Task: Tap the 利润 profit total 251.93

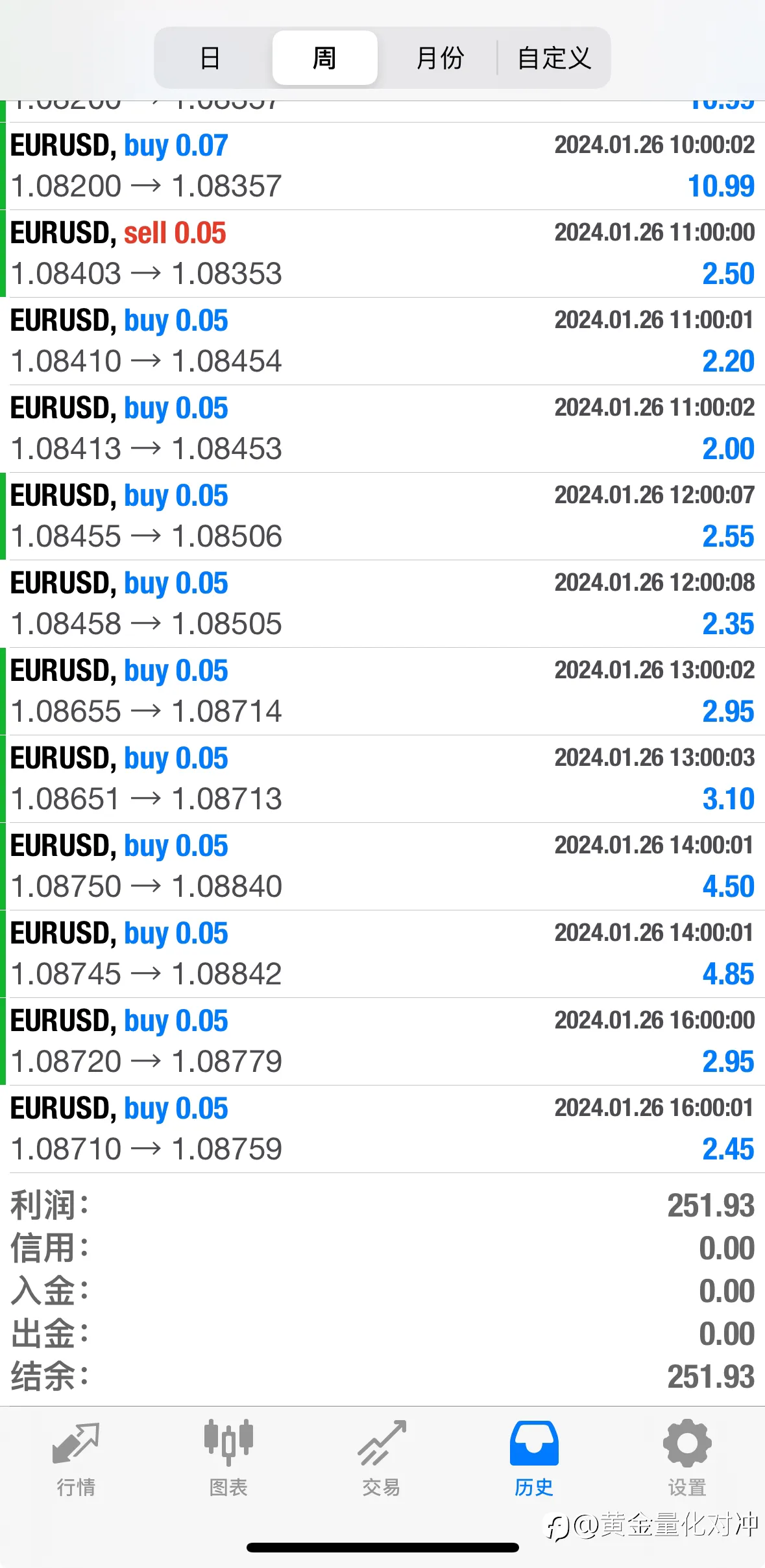Action: click(x=711, y=1206)
